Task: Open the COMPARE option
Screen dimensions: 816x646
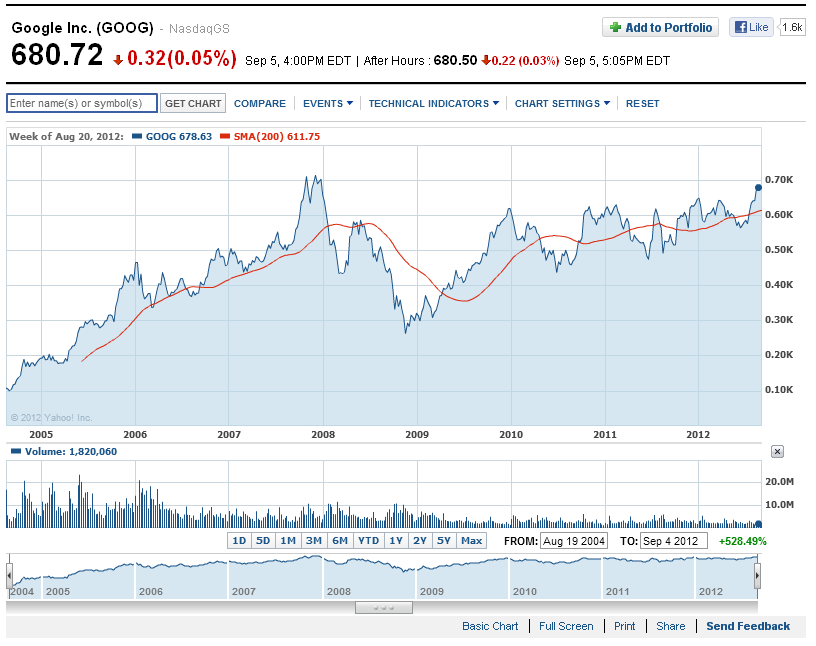Action: tap(260, 104)
